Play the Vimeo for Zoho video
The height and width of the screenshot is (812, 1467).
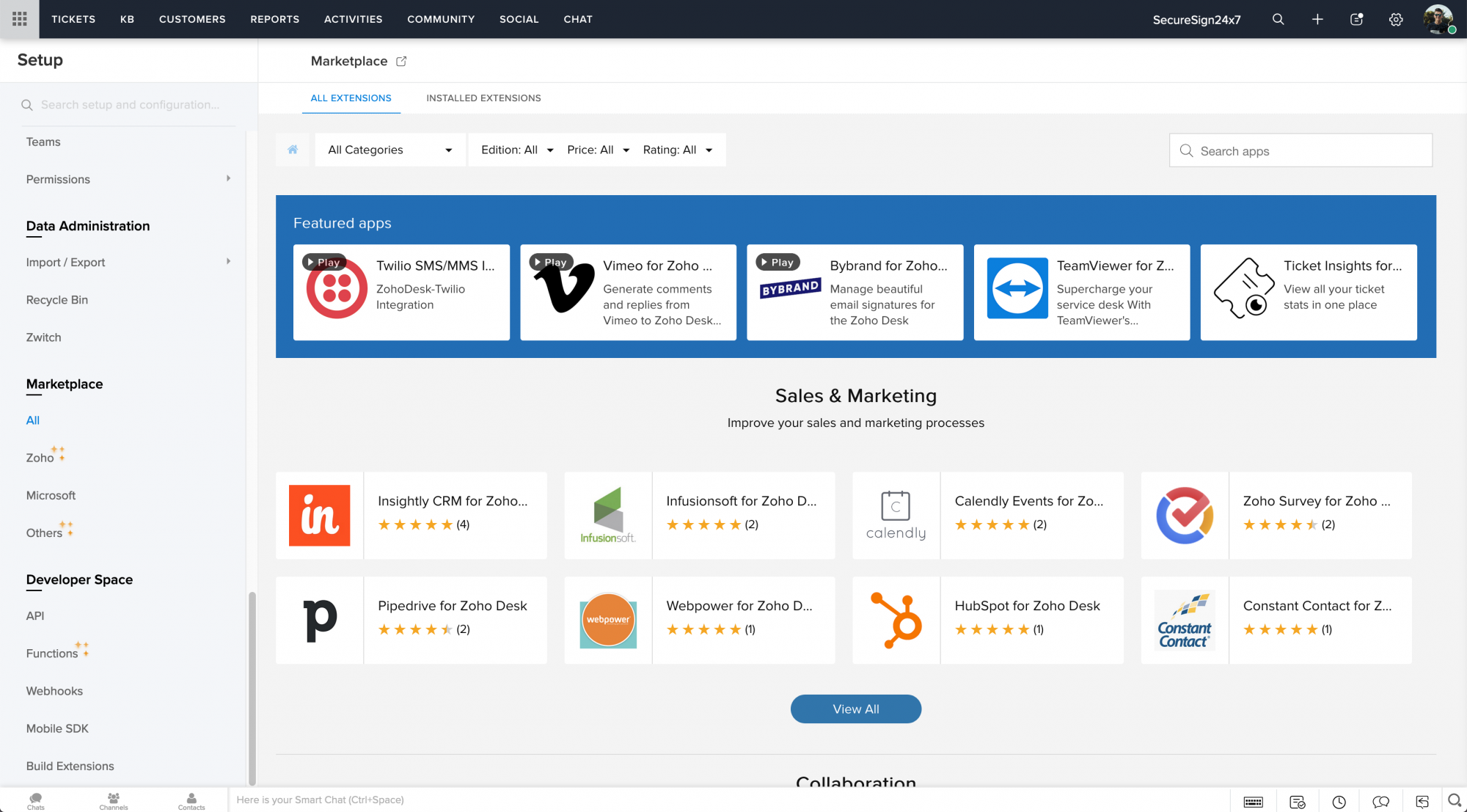click(x=550, y=262)
